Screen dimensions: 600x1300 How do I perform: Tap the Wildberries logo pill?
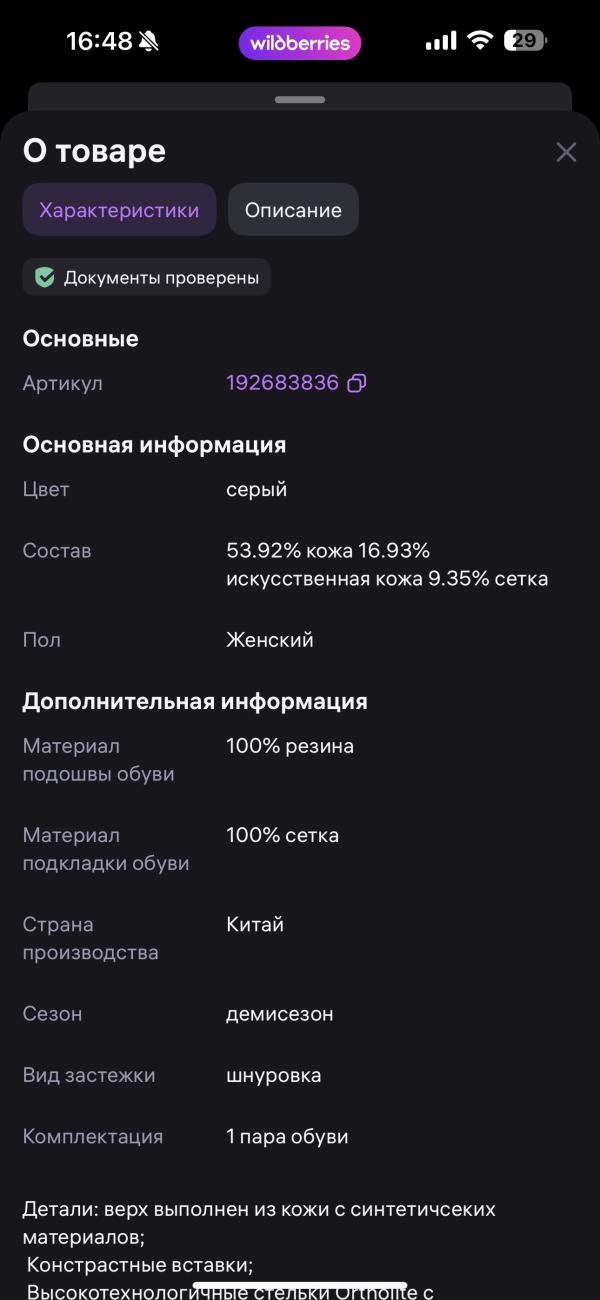tap(299, 43)
